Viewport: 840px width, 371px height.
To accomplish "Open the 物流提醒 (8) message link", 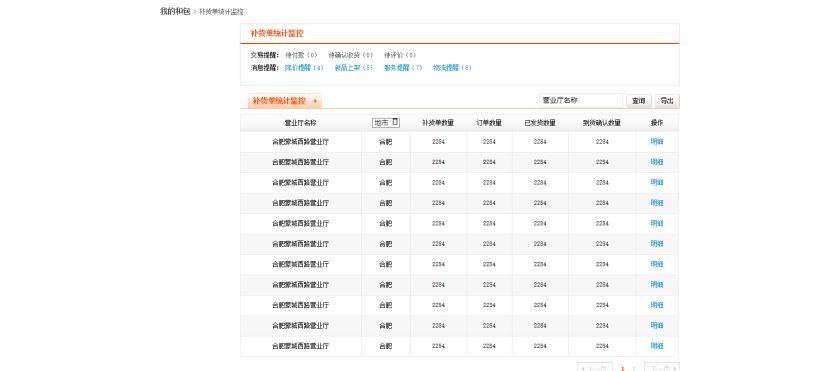I will coord(452,68).
